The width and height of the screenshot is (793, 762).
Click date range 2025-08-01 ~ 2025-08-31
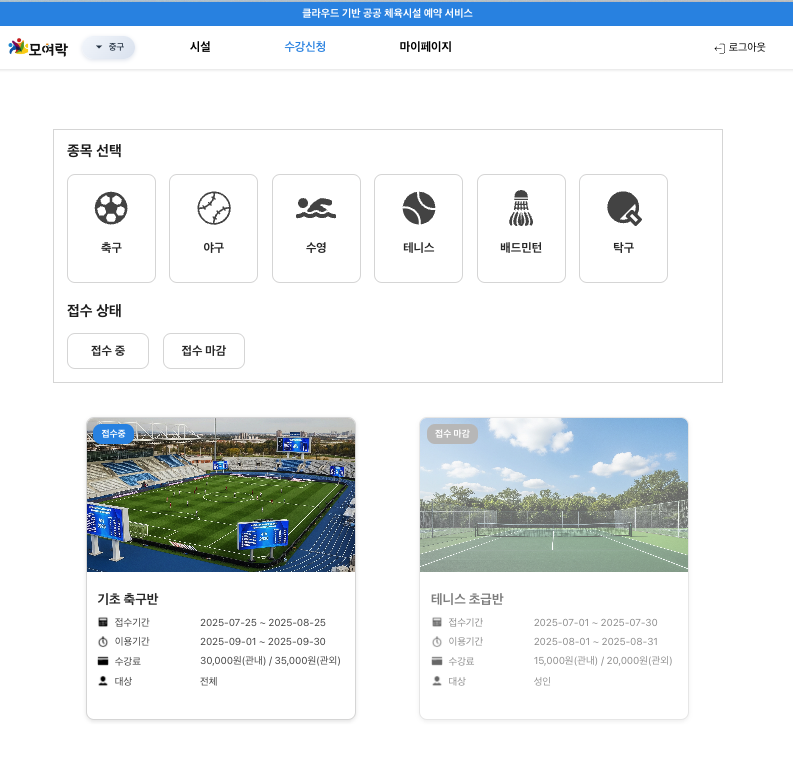596,642
